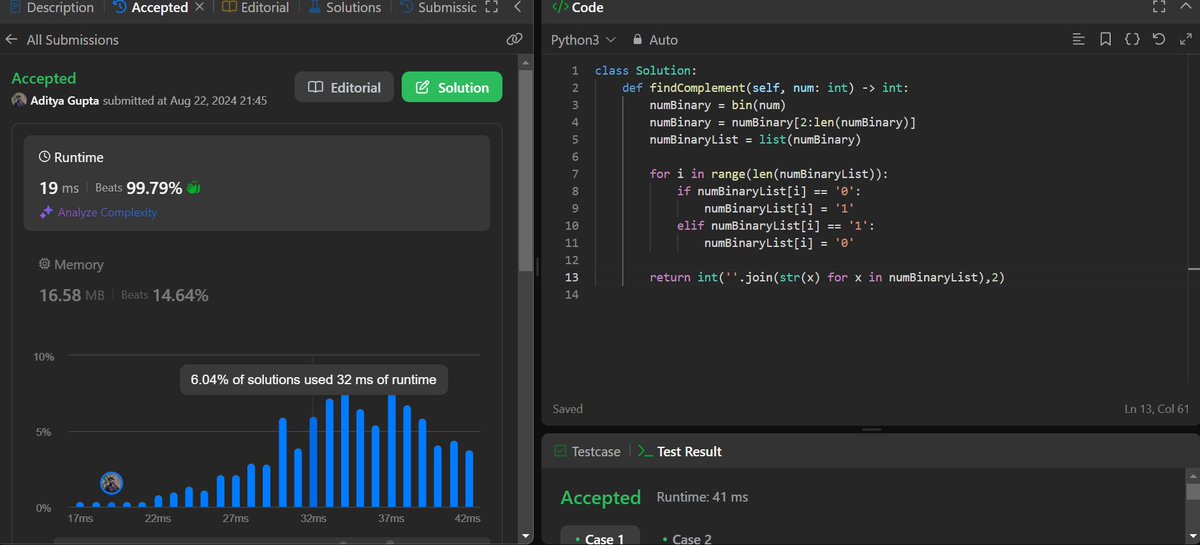
Task: Collapse left panel using the chevron arrow
Action: pyautogui.click(x=516, y=8)
